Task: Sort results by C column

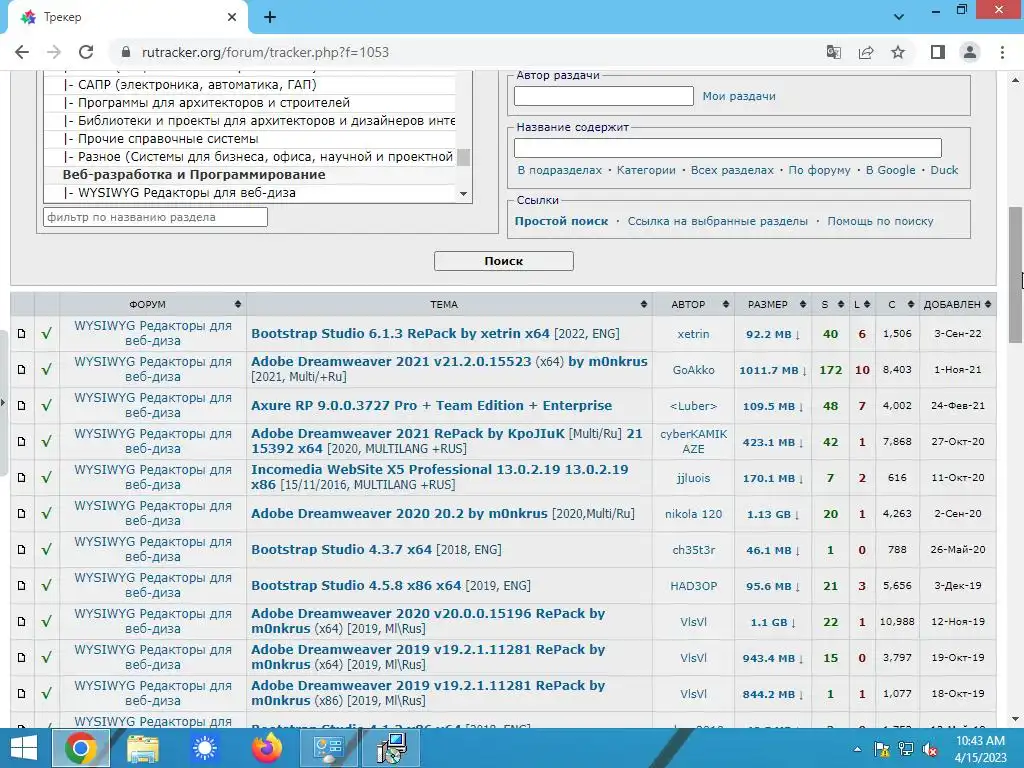Action: point(897,304)
